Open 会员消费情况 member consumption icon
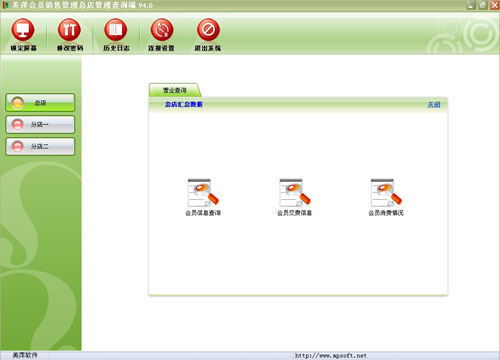 [386, 193]
